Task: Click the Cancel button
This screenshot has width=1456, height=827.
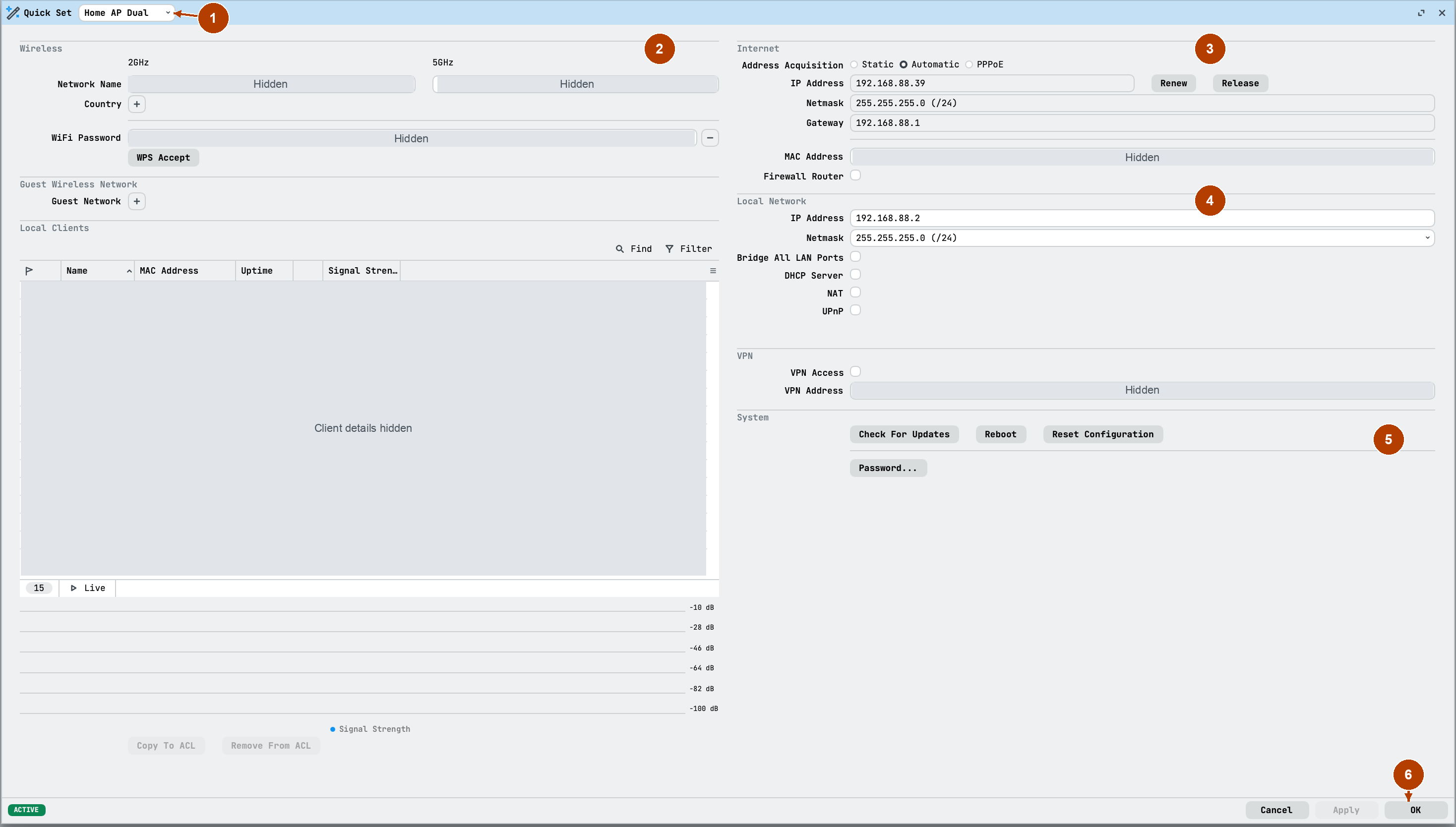Action: 1276,810
